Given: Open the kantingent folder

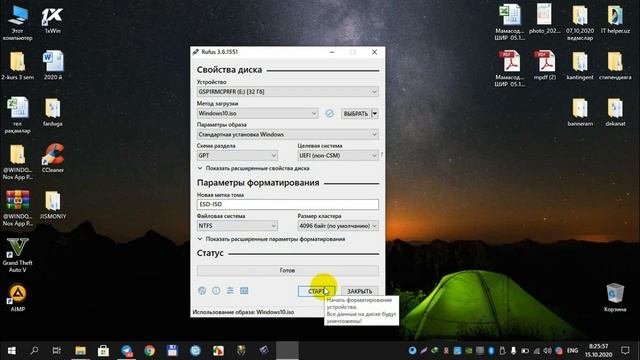Looking at the screenshot, I should tap(580, 65).
